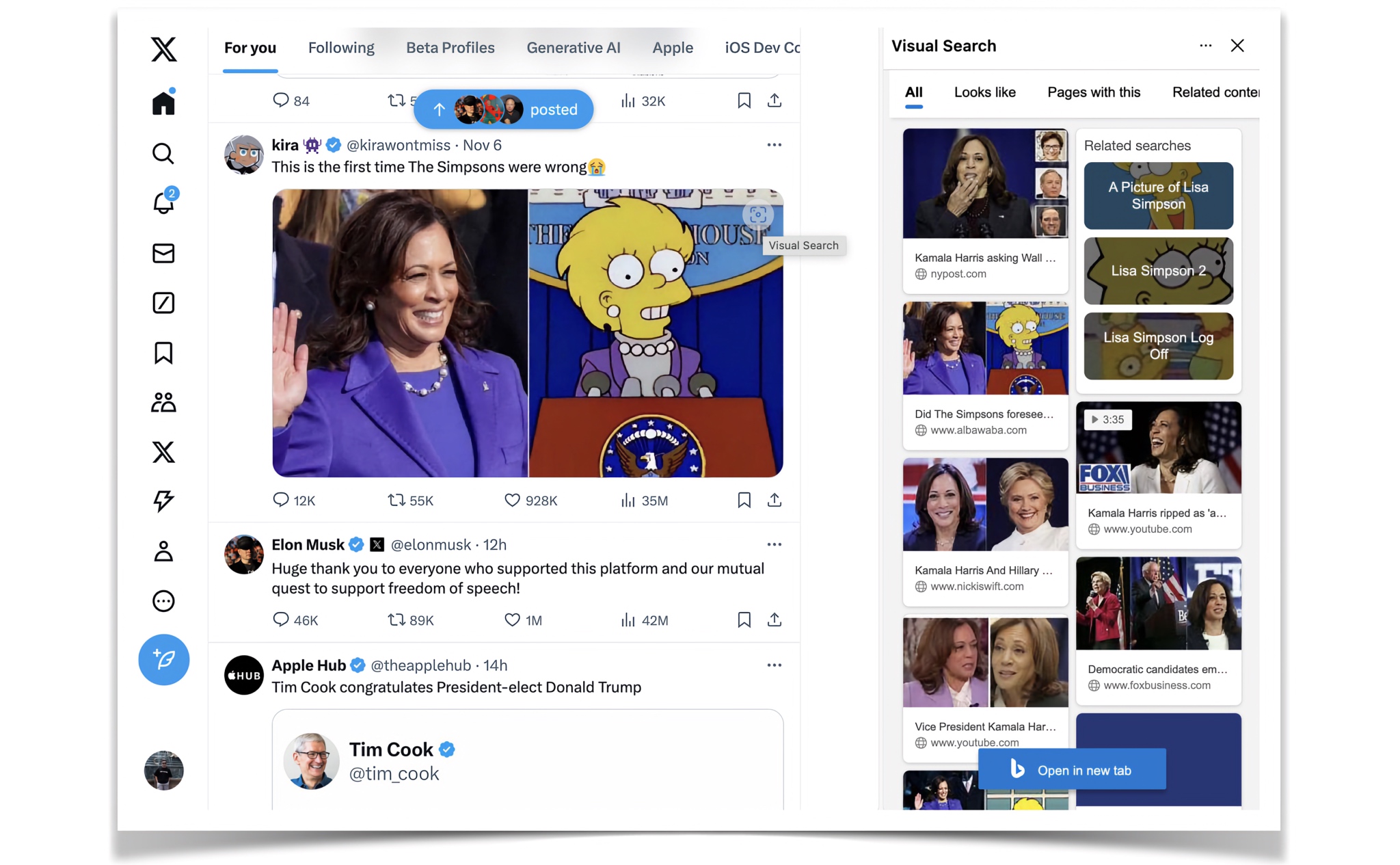1400x865 pixels.
Task: Click the Home icon in sidebar
Action: (x=162, y=102)
